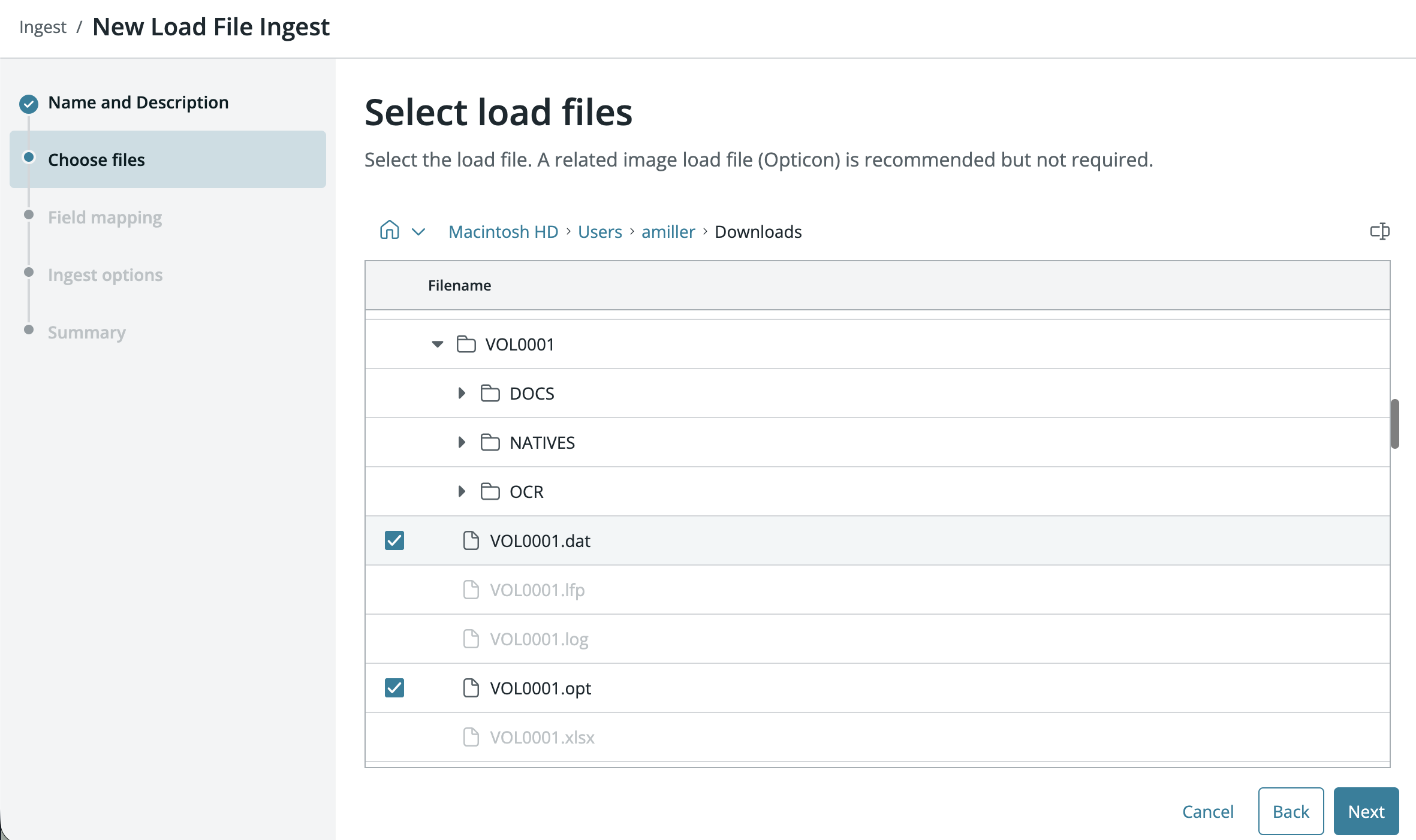Collapse the VOL0001 folder
Screen dimensions: 1416x840
coord(438,345)
